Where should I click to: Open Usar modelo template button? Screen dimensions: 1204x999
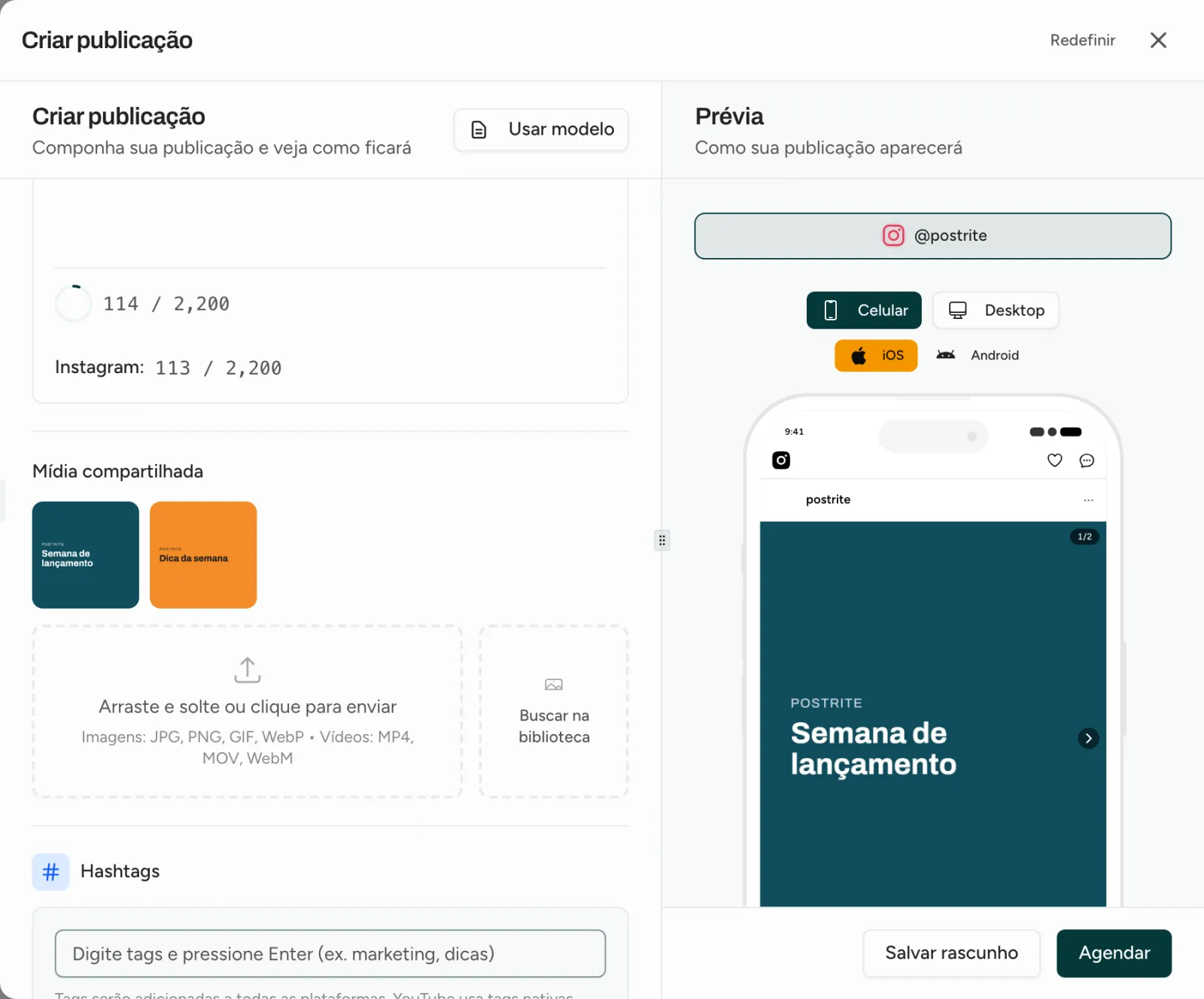pos(541,130)
